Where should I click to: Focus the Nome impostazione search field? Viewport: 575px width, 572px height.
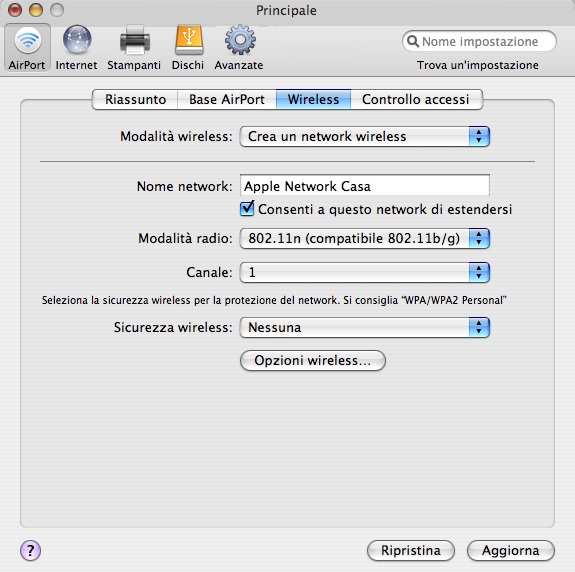point(479,41)
